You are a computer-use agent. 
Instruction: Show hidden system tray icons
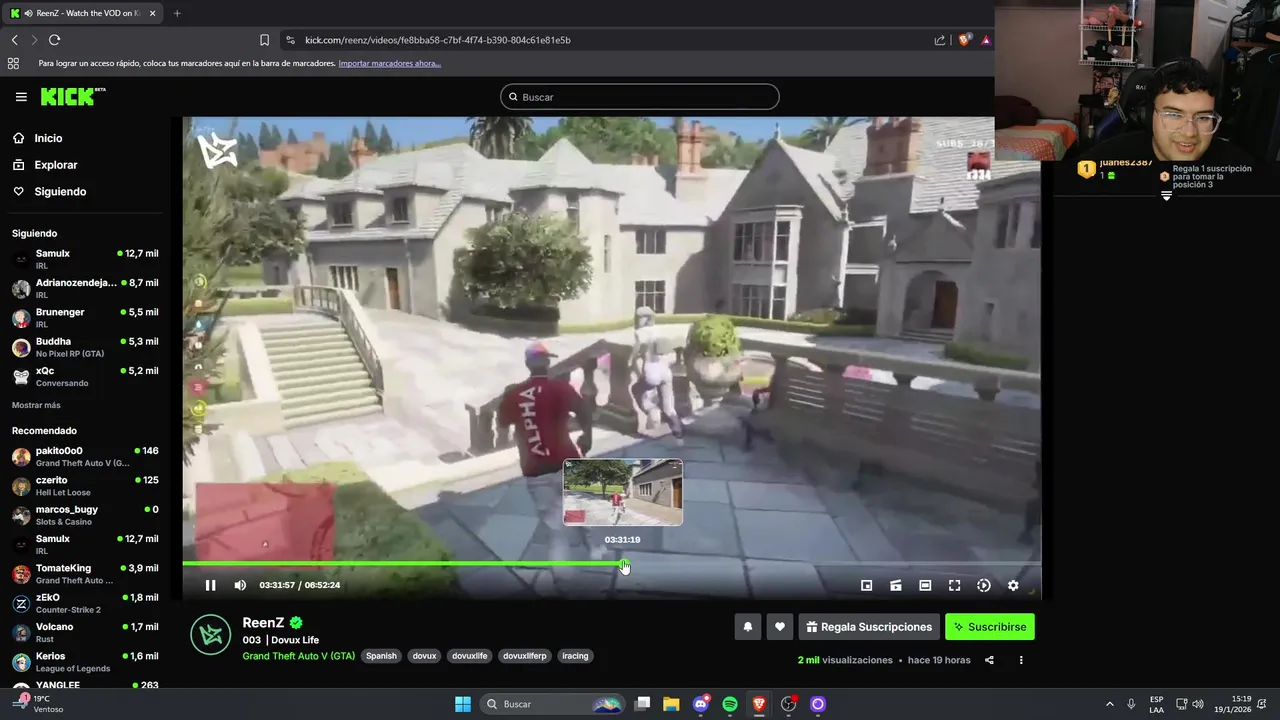pyautogui.click(x=1109, y=704)
